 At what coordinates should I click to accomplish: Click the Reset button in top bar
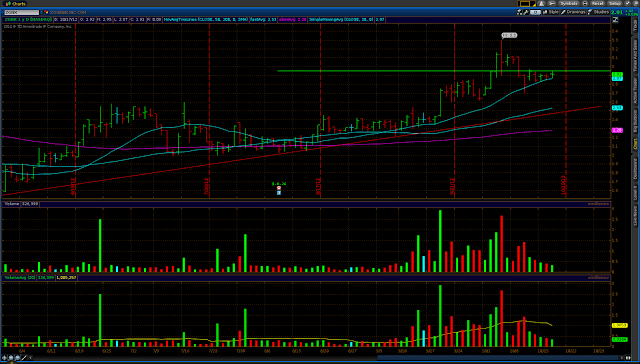point(598,3)
